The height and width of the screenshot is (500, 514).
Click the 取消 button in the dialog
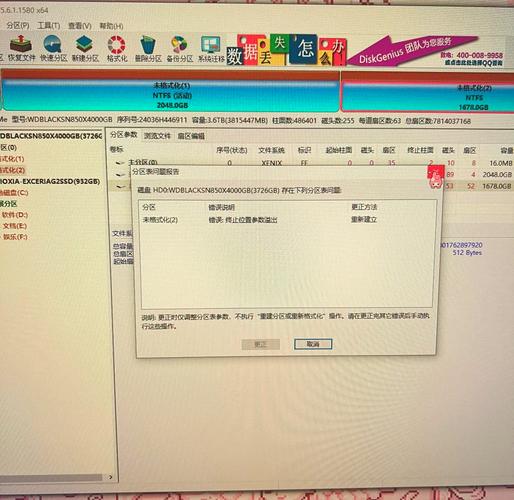(x=313, y=344)
